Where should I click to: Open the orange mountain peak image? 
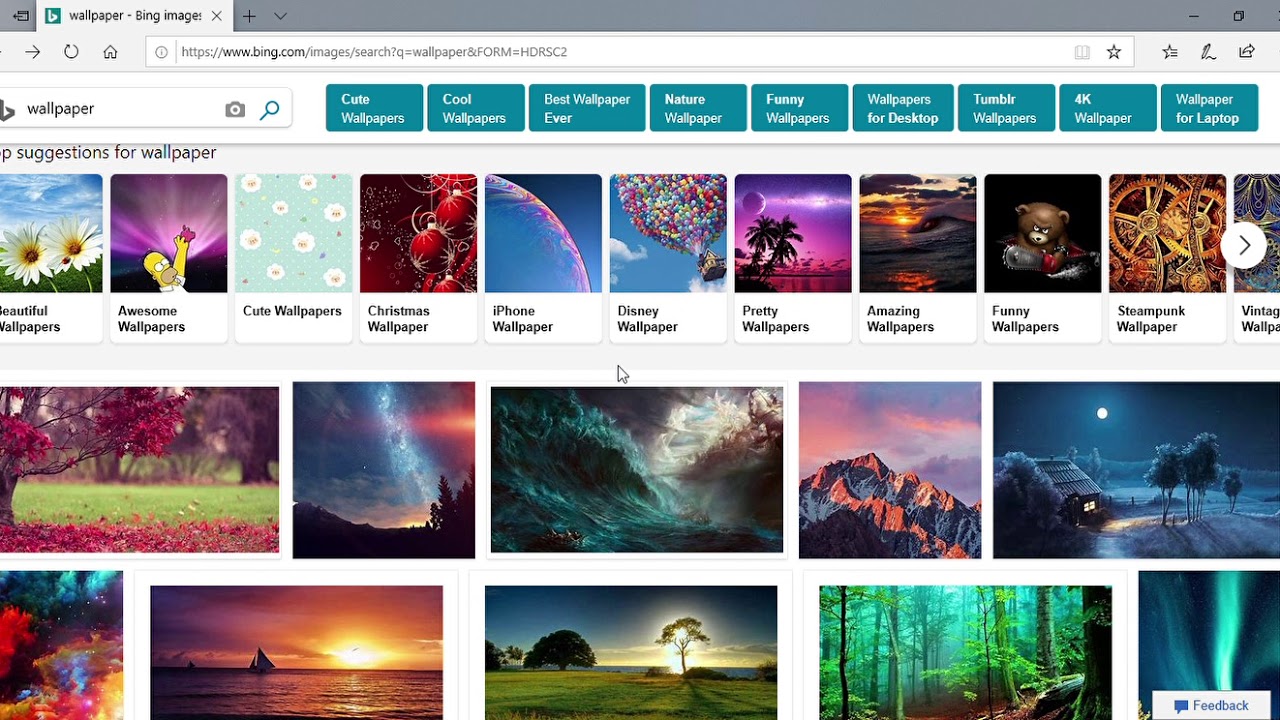890,470
